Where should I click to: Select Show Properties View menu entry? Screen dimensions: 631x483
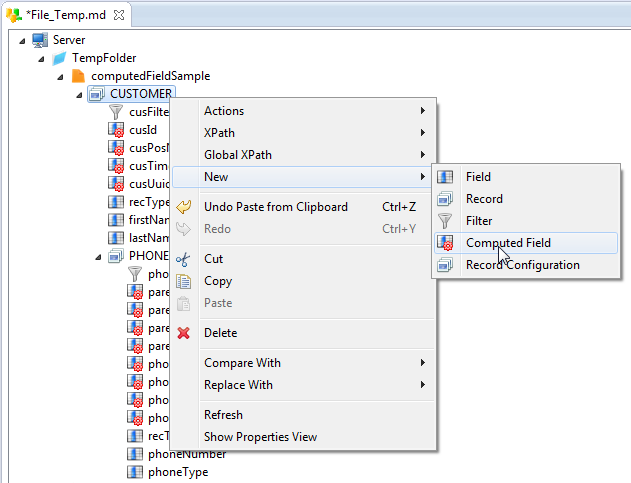coord(260,437)
